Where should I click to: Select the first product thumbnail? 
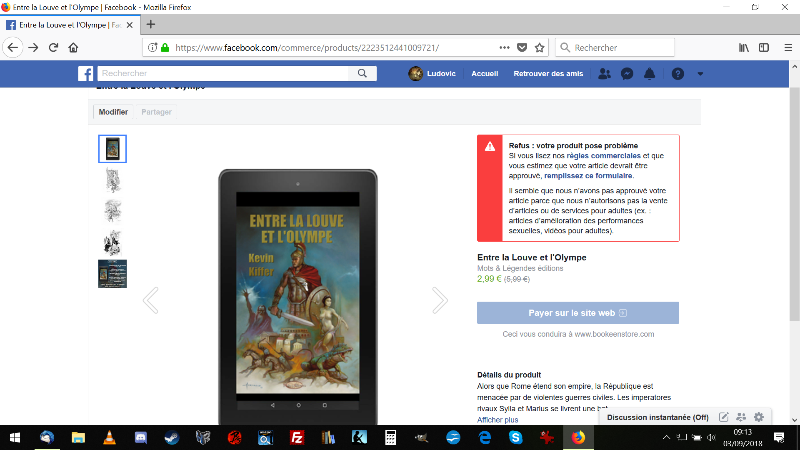click(x=112, y=148)
